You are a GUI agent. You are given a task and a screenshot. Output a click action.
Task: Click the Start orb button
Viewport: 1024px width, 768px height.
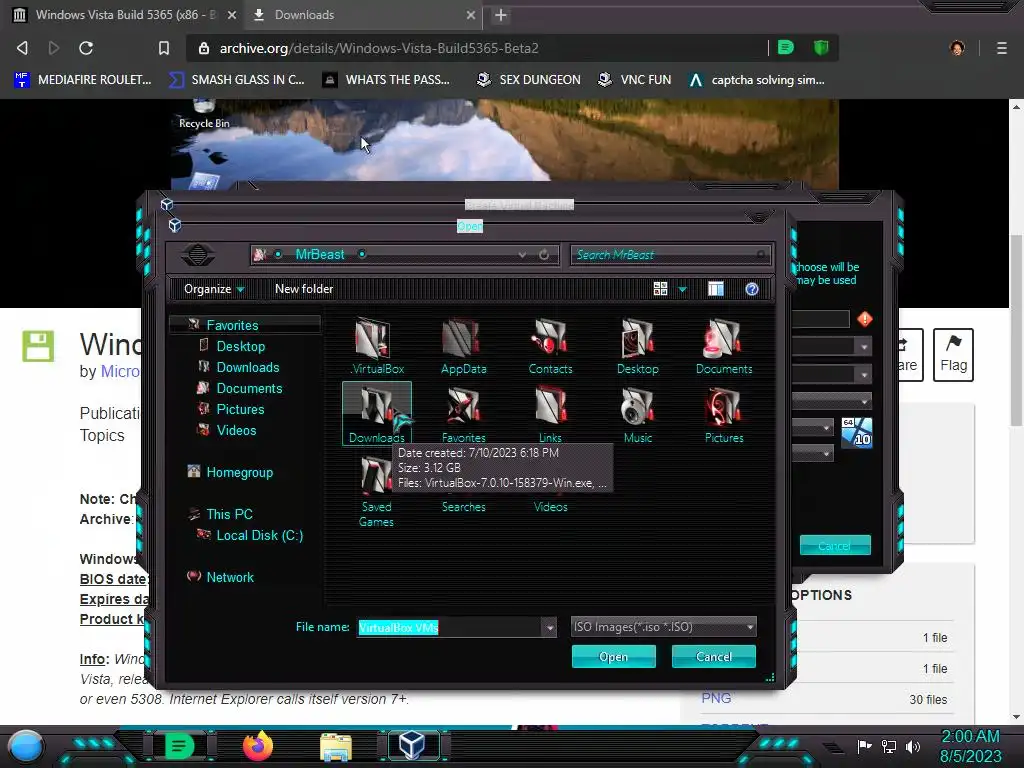(26, 746)
